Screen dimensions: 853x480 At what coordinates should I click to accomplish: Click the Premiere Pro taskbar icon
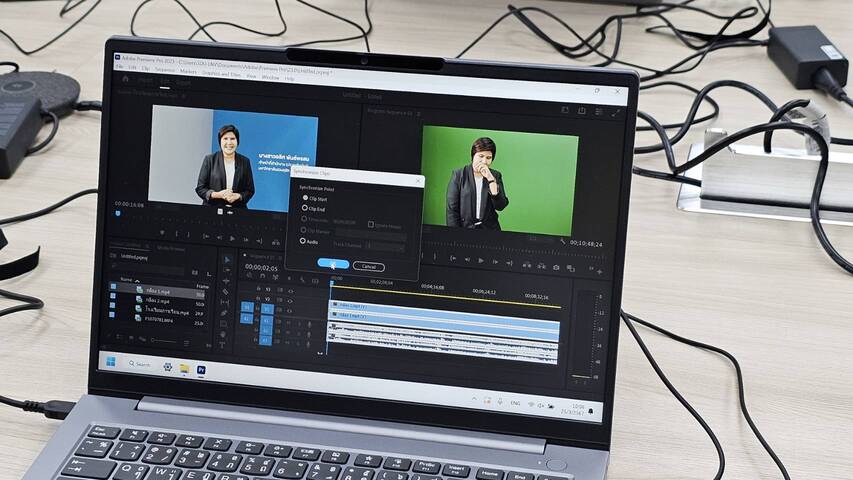coord(201,370)
